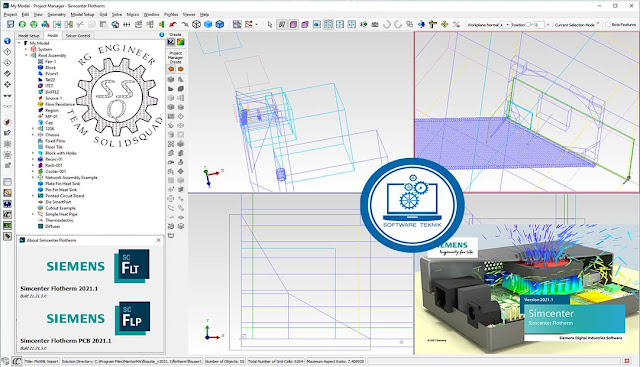Toggle the Position checkbox
640x367 pixels.
528,25
